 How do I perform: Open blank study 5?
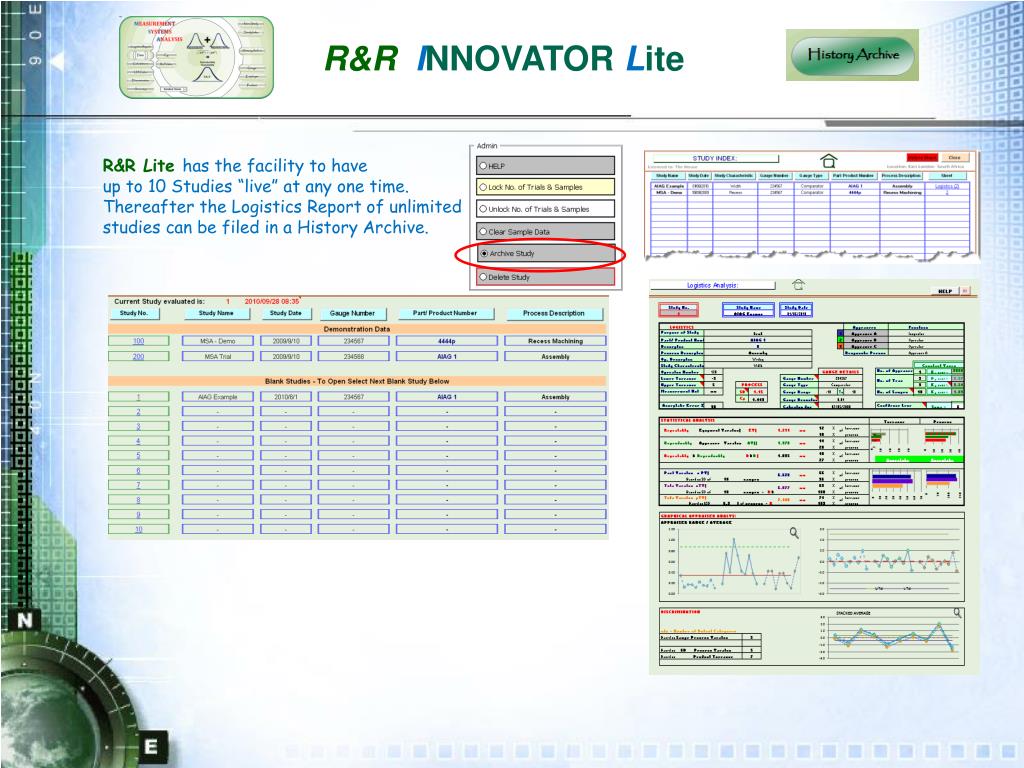point(138,456)
